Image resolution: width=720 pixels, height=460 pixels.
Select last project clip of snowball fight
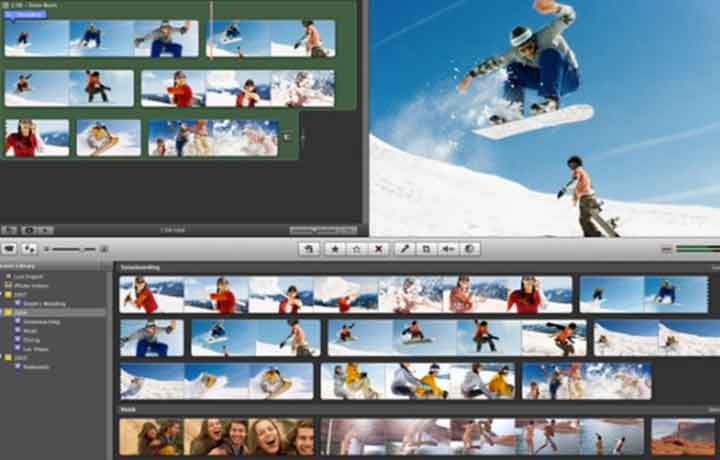pyautogui.click(x=213, y=138)
